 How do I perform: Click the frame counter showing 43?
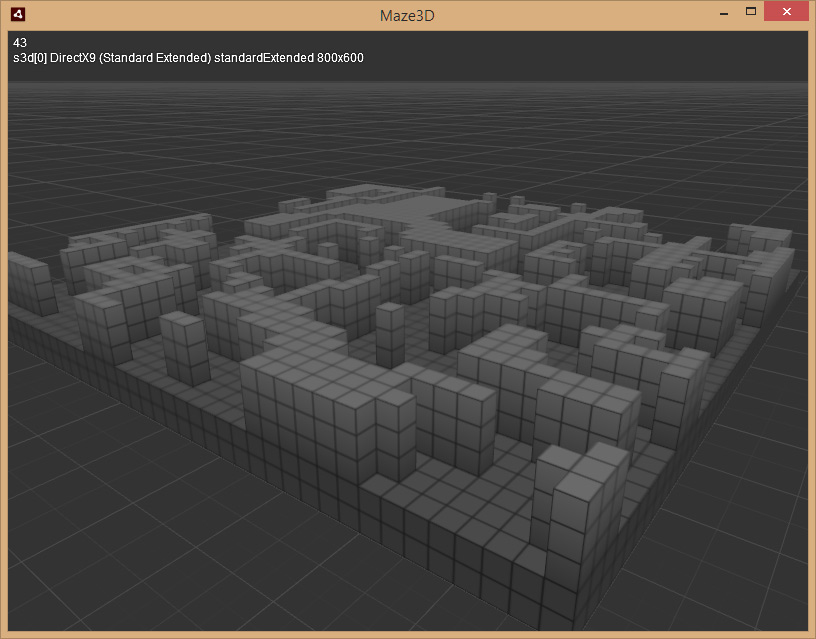click(x=19, y=43)
